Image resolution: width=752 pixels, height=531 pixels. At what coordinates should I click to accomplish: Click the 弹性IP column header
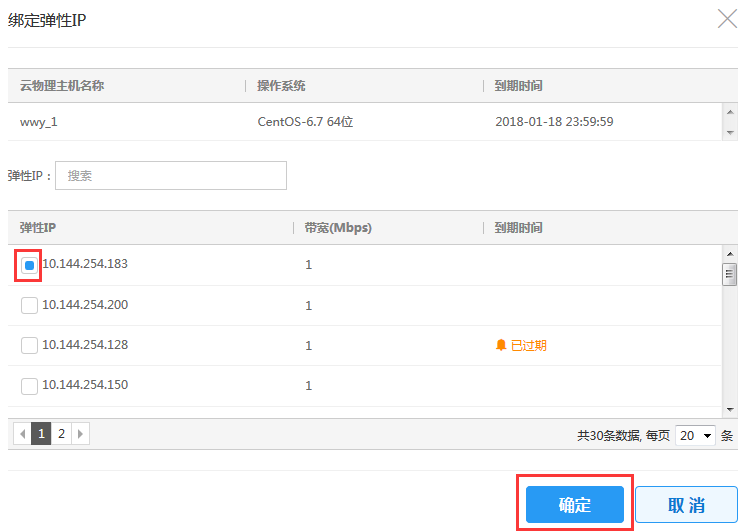click(38, 227)
